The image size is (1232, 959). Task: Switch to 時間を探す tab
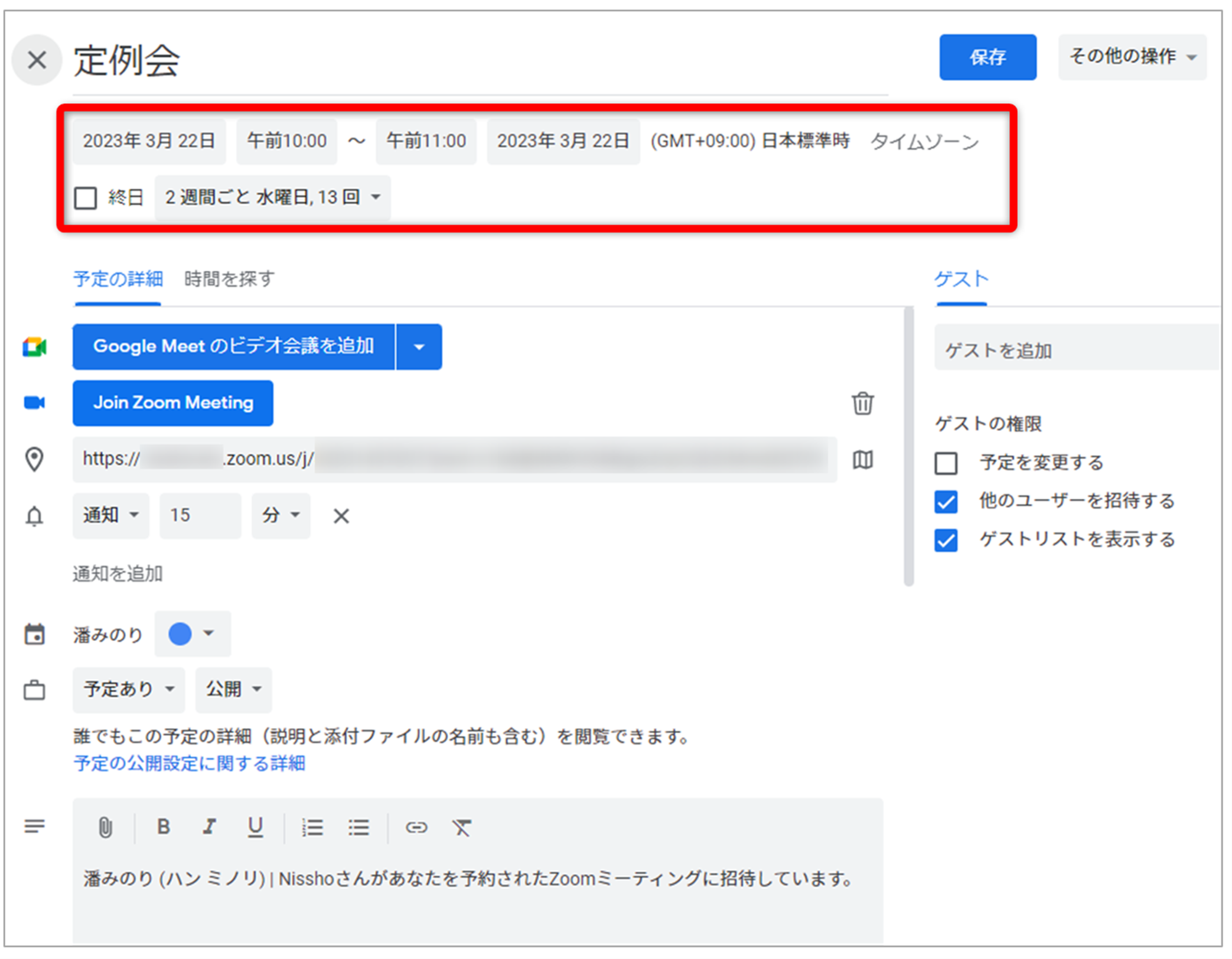pos(229,279)
